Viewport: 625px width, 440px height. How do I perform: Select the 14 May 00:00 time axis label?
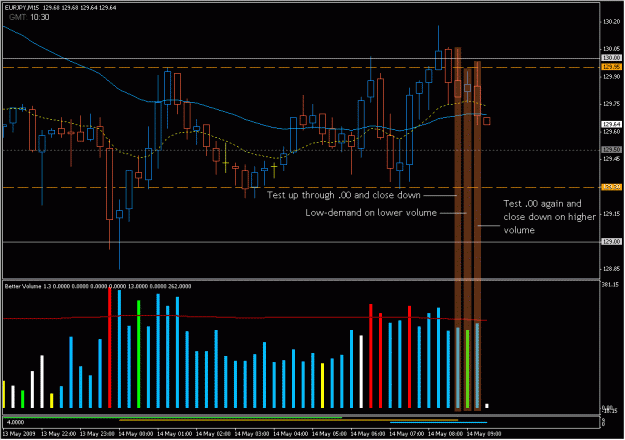(136, 434)
